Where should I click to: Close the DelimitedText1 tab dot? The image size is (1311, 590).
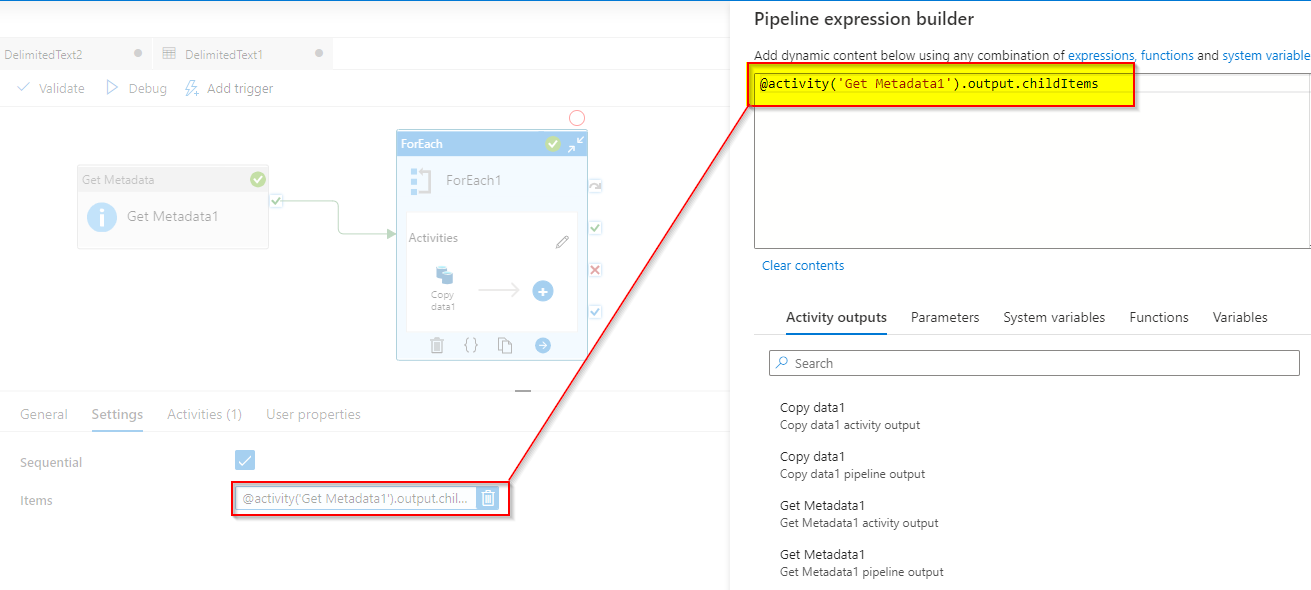tap(319, 53)
